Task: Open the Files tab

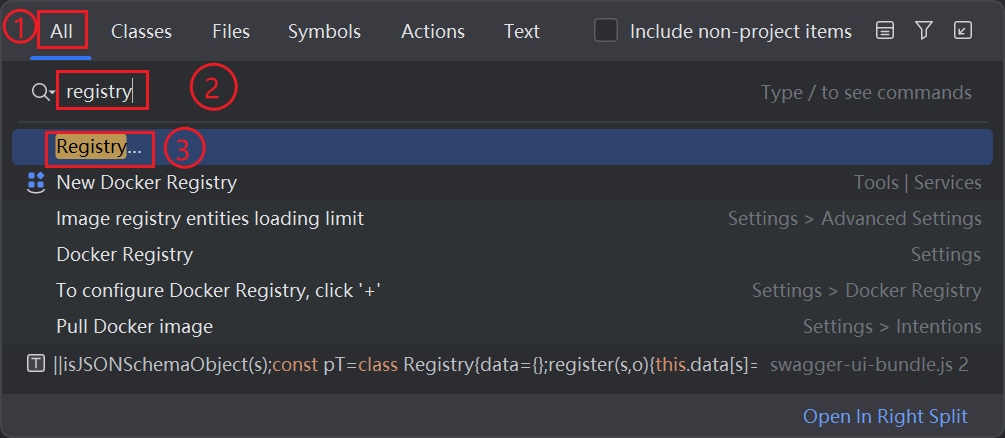Action: (231, 31)
